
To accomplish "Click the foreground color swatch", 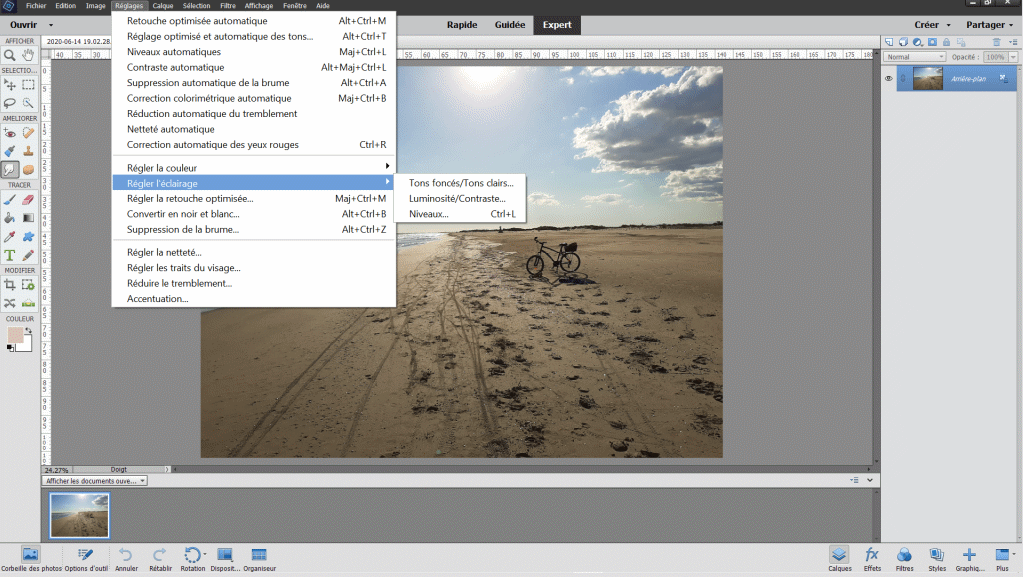I will (15, 335).
